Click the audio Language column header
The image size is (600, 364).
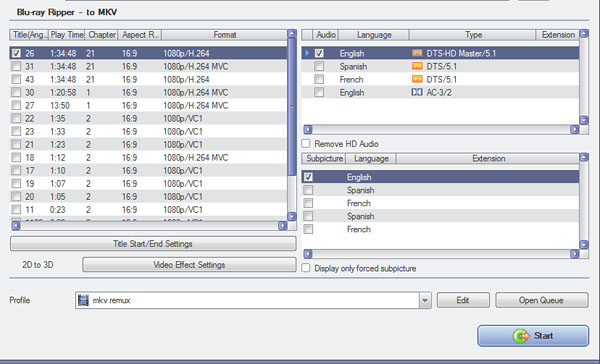pos(374,35)
